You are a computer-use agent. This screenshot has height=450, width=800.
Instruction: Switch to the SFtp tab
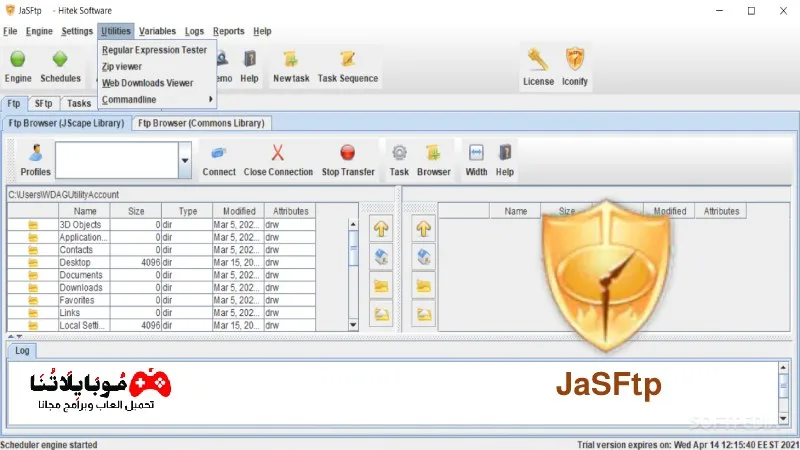43,104
